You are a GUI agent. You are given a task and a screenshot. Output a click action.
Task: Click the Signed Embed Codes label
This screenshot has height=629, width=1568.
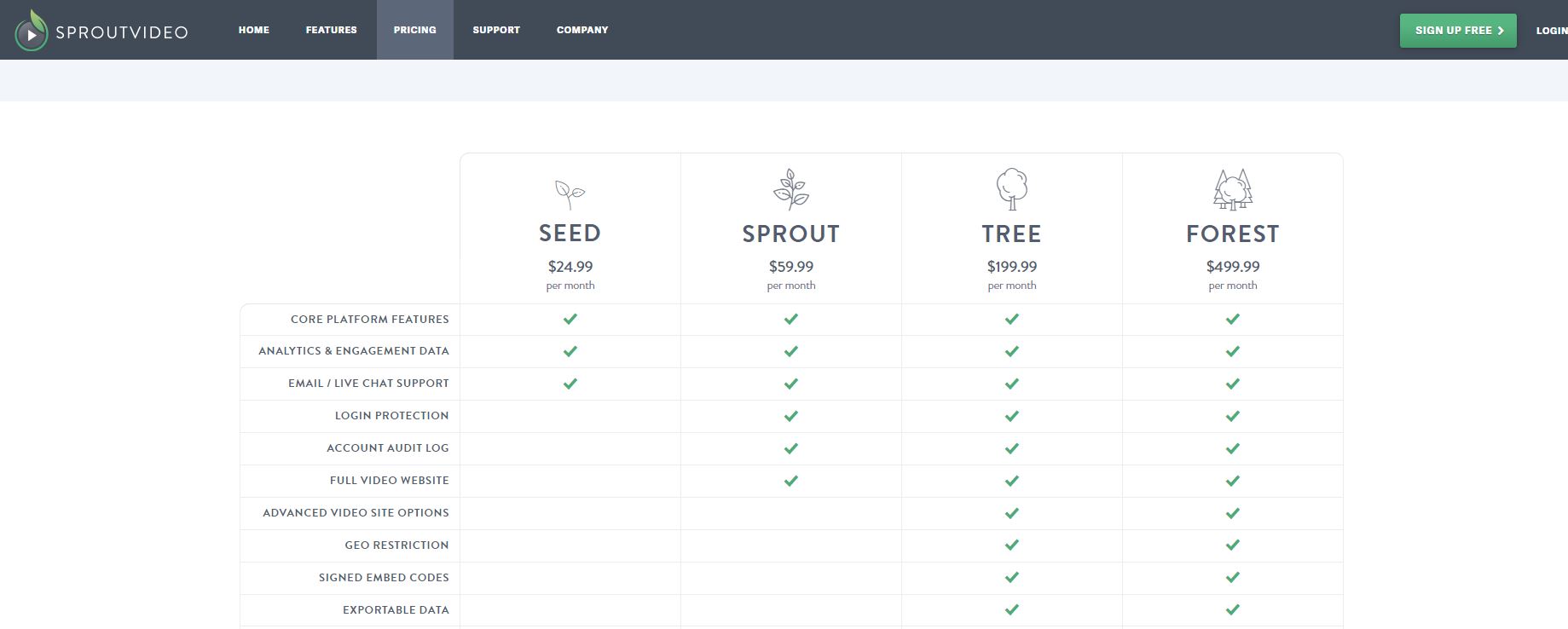pos(384,578)
